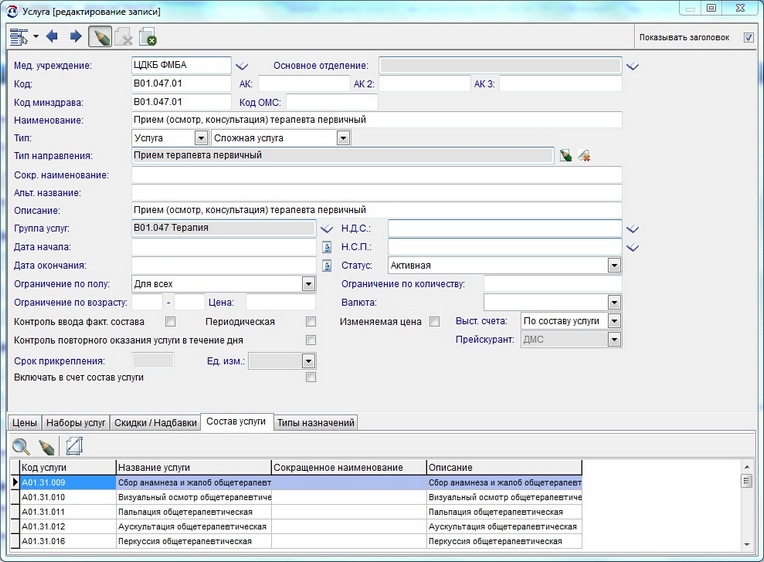
Task: Open the Сложная услуга dropdown
Action: (x=344, y=138)
